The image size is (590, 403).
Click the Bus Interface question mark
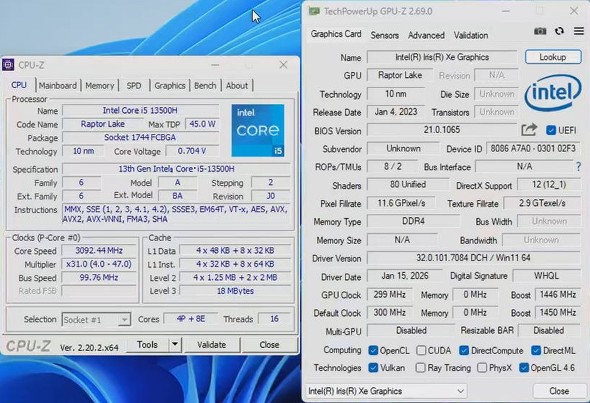578,167
